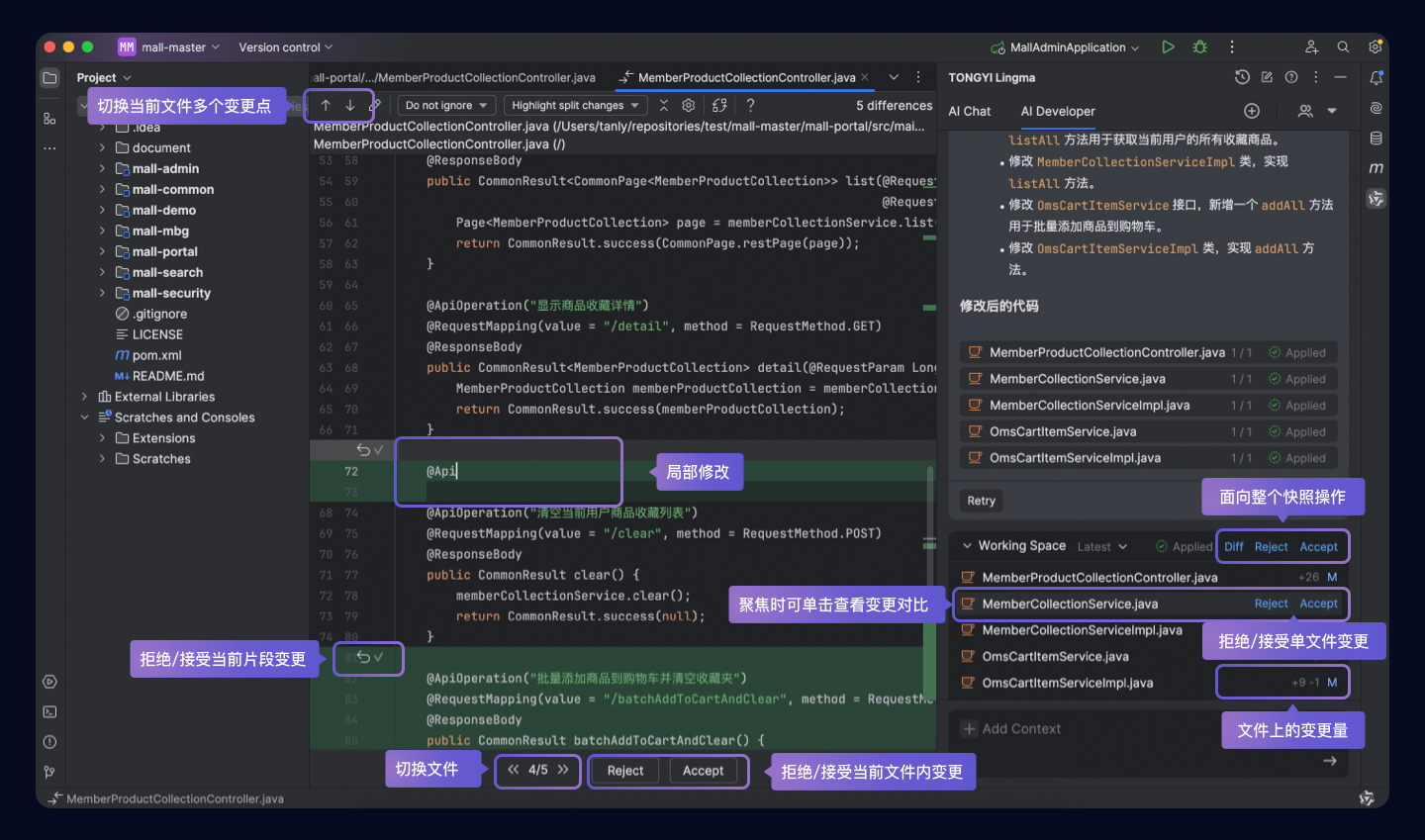
Task: Open Lingma chat history icon
Action: [x=1243, y=77]
